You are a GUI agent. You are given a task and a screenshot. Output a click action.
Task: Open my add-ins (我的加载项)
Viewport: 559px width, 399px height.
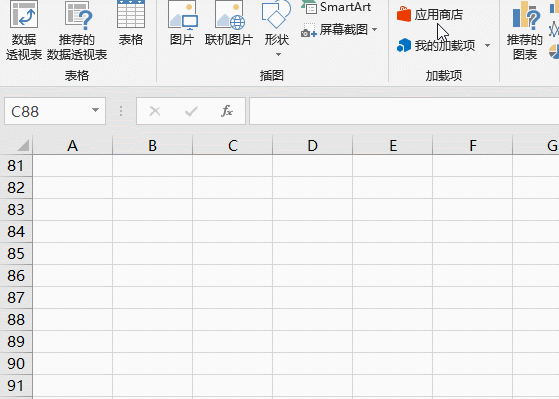(x=436, y=45)
